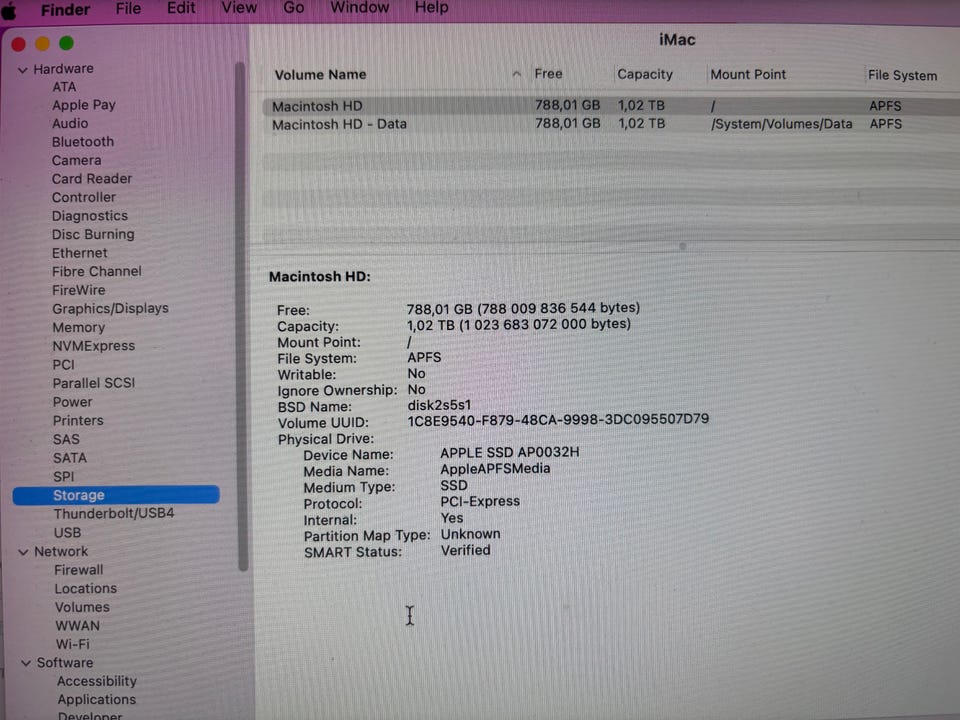Select Wi-Fi under Network
Image resolution: width=960 pixels, height=720 pixels.
[x=73, y=644]
